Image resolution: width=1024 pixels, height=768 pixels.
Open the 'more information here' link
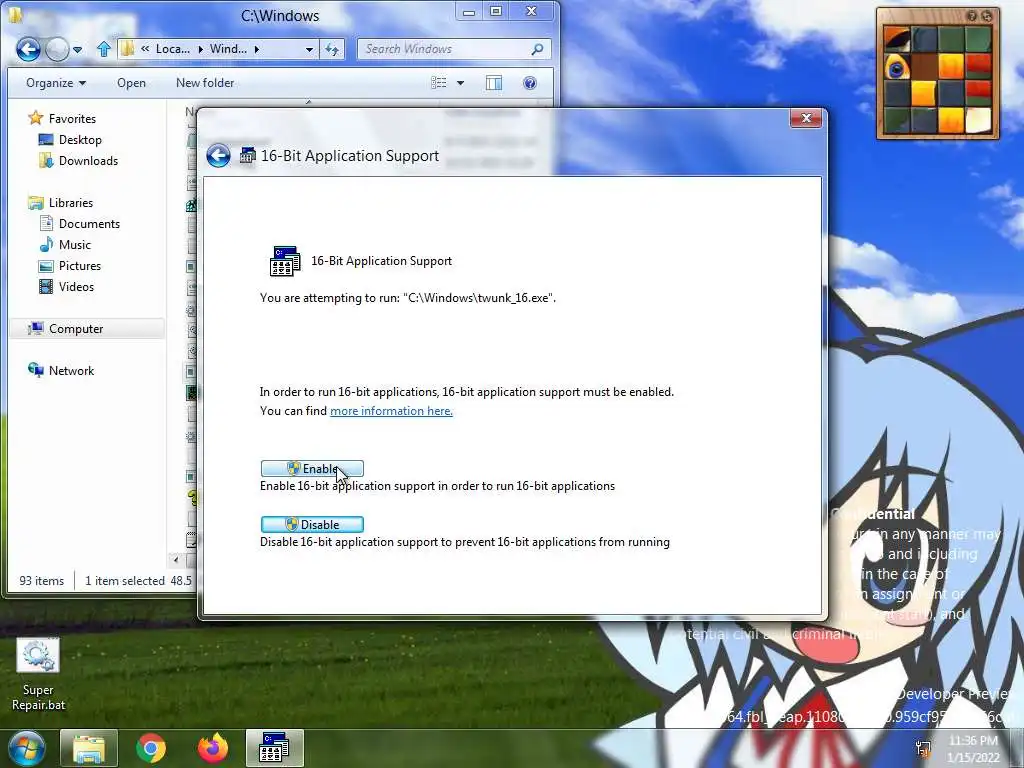[x=391, y=411]
